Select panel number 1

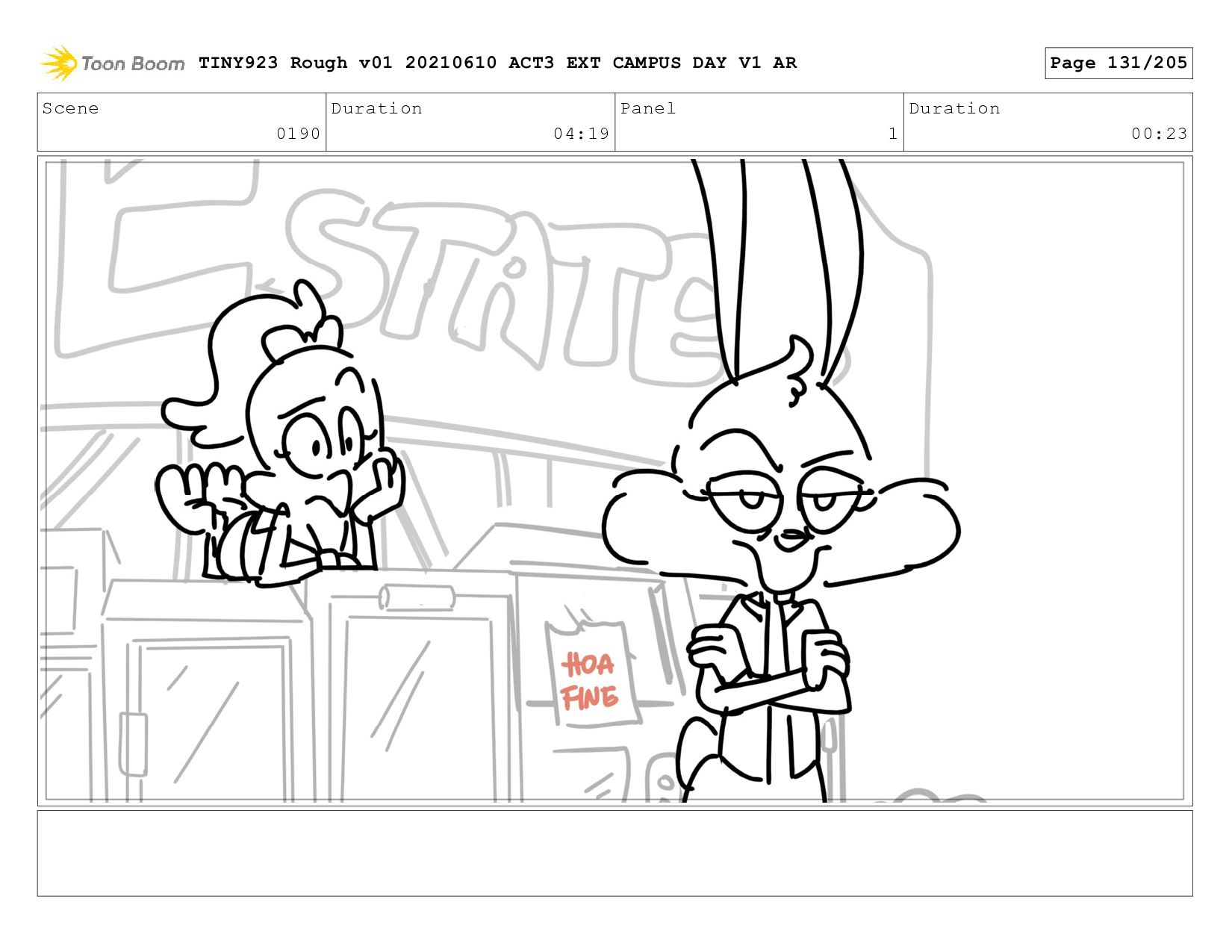[893, 134]
